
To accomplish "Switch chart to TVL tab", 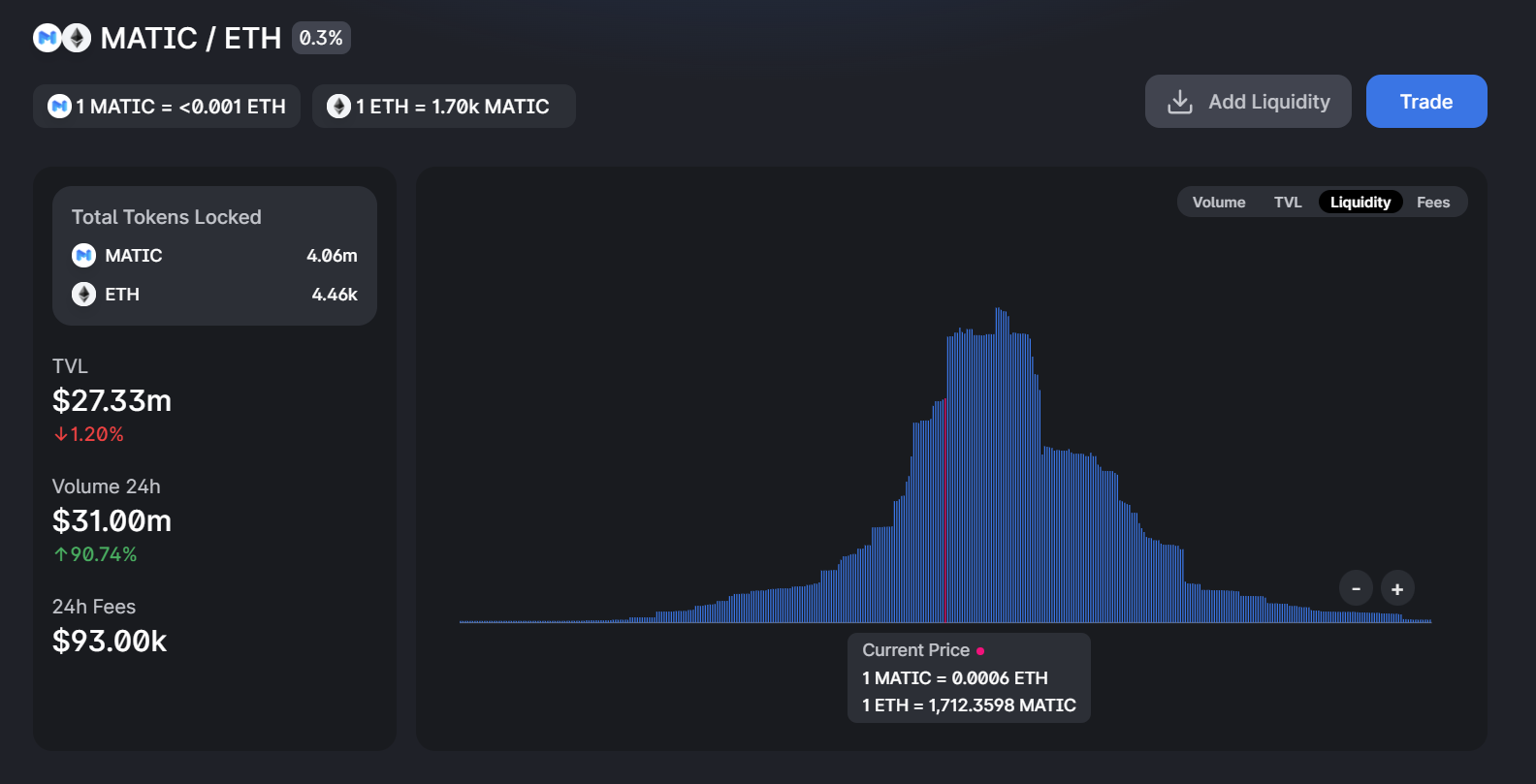I will 1288,202.
